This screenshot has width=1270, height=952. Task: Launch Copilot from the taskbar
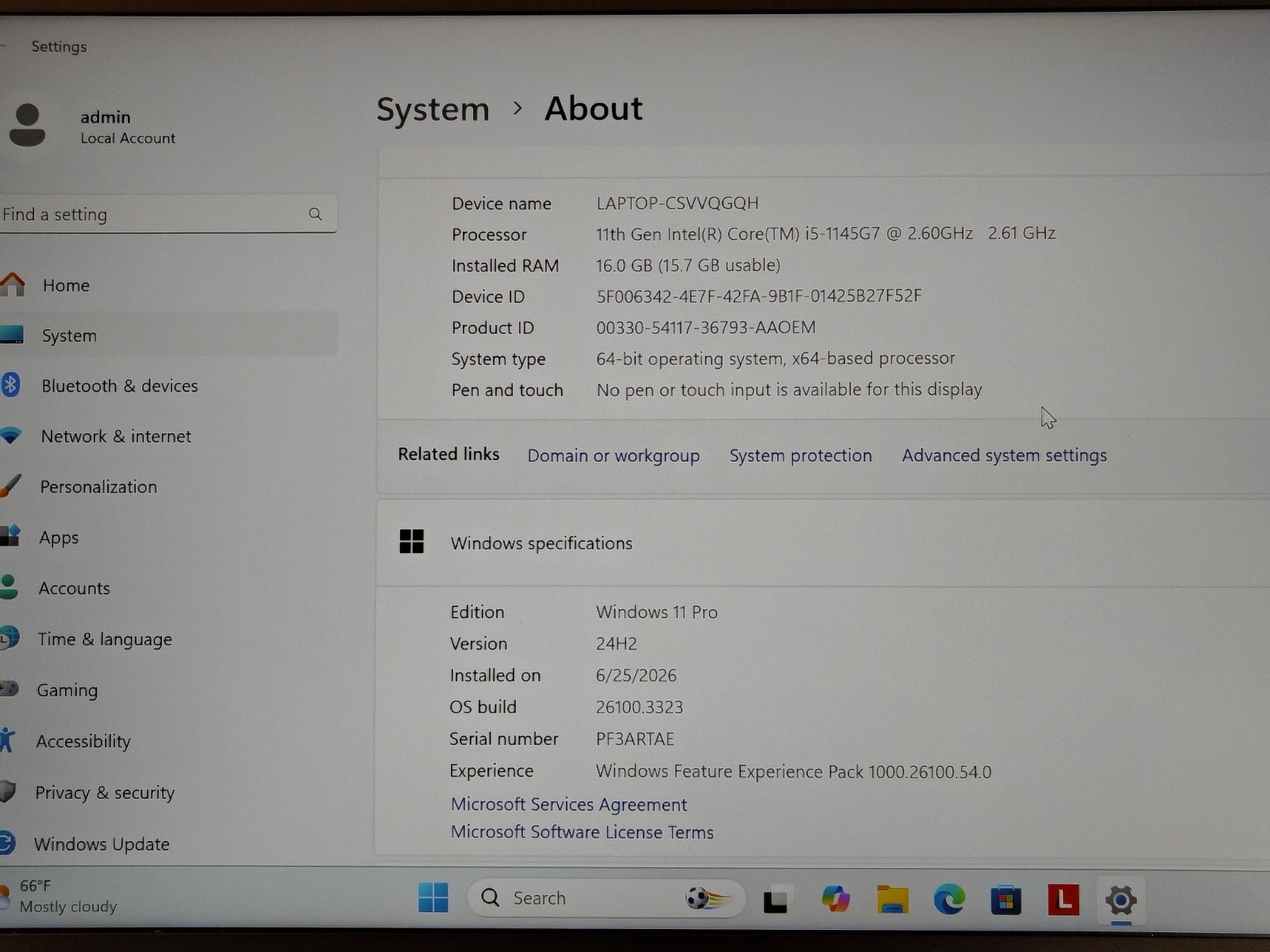[x=835, y=900]
